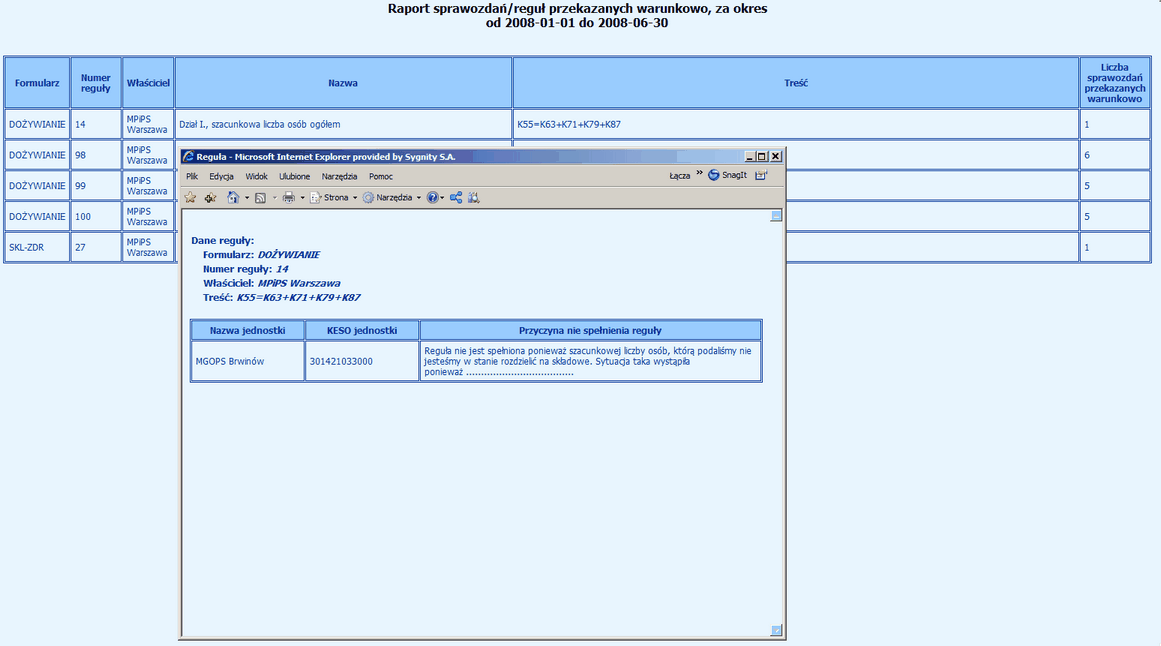1161x646 pixels.
Task: Print the page with printer icon
Action: 288,198
